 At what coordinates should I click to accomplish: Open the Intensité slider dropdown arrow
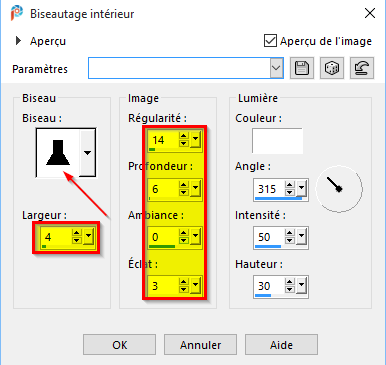[x=301, y=236]
